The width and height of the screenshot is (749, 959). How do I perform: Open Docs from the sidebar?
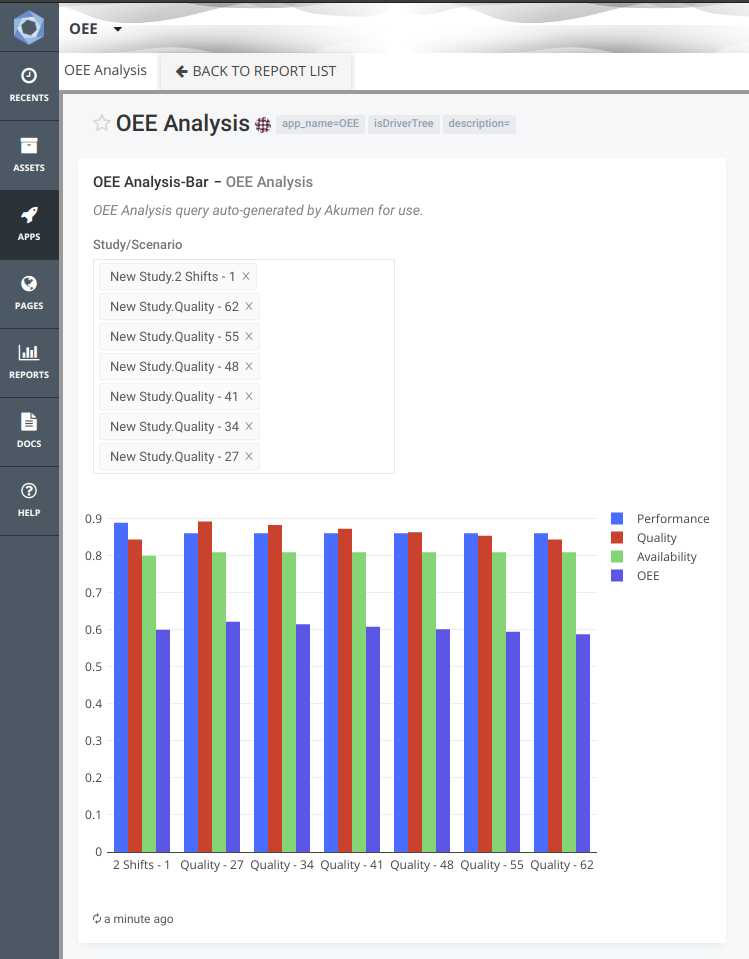click(x=29, y=430)
